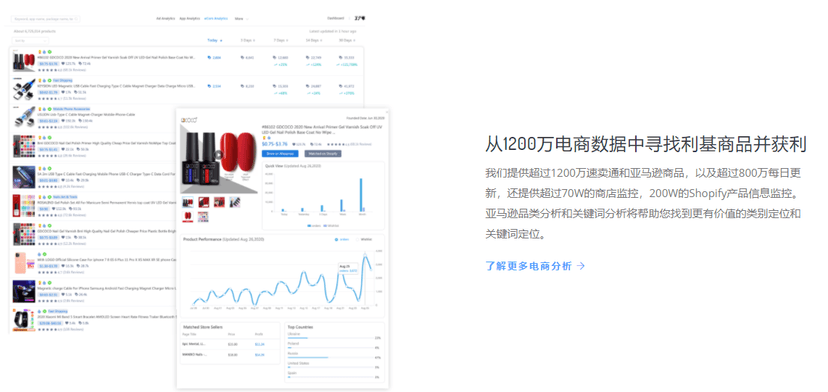This screenshot has height=392, width=828.
Task: Select the orders radio in Product Performance
Action: click(x=337, y=239)
